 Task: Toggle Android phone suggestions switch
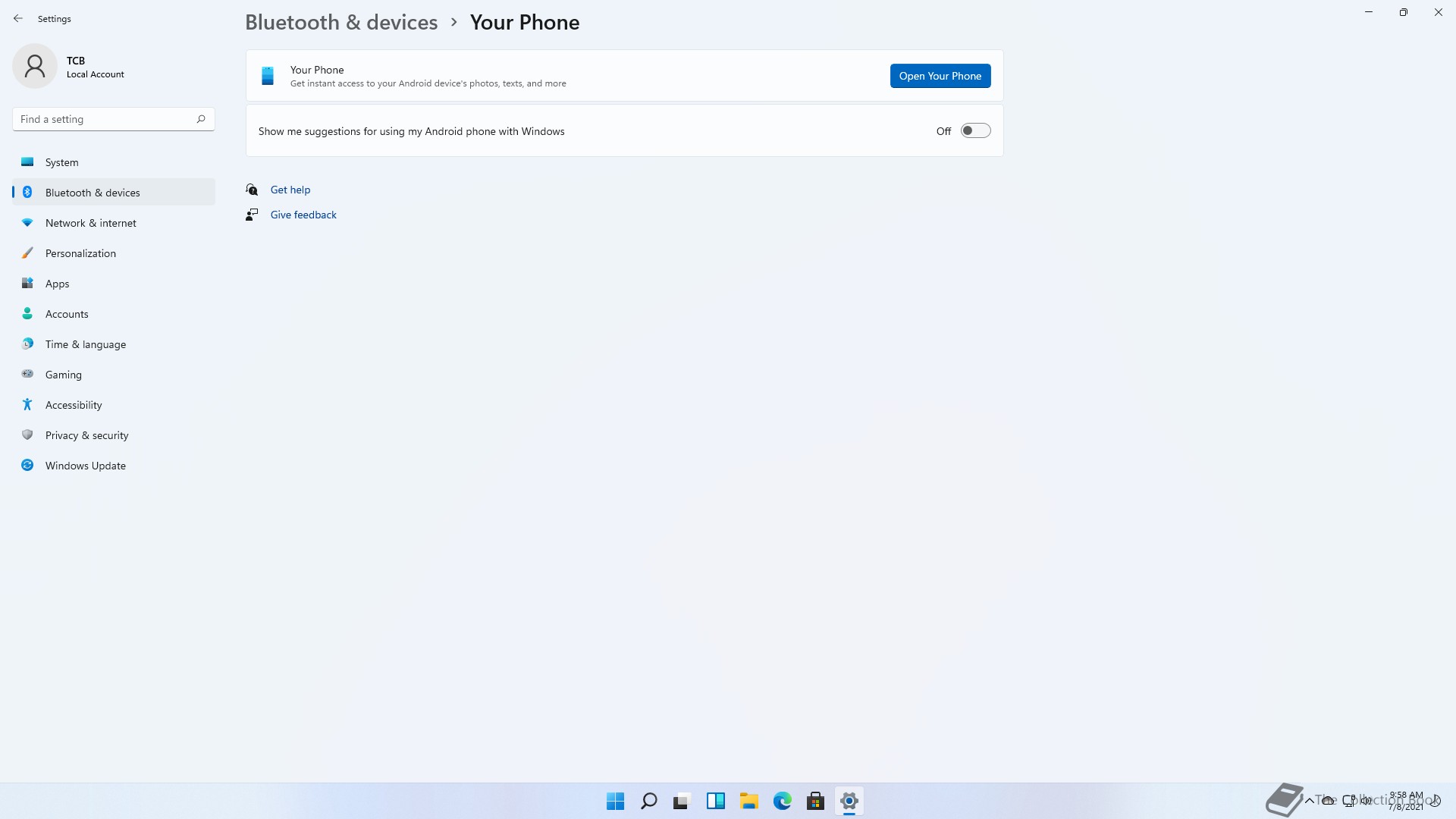pos(975,130)
